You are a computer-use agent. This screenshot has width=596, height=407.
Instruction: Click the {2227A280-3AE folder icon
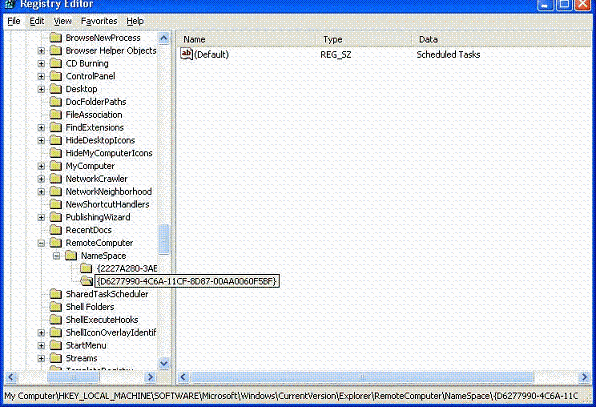[x=86, y=268]
